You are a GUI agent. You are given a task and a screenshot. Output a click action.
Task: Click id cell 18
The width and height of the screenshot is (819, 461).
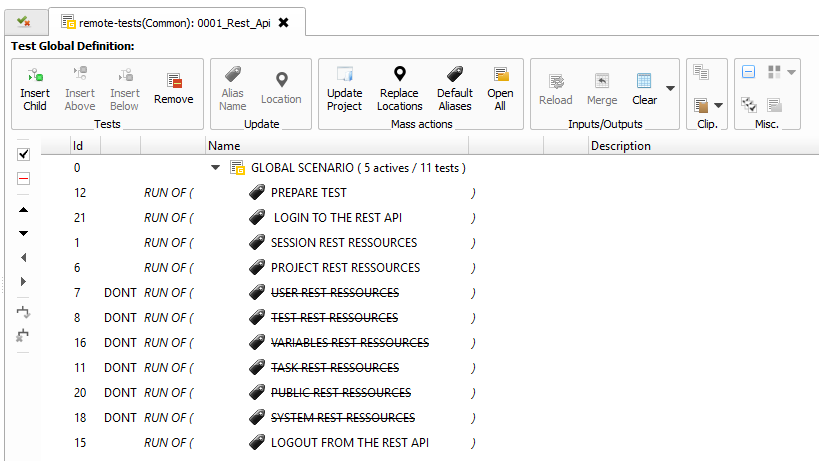coord(80,418)
